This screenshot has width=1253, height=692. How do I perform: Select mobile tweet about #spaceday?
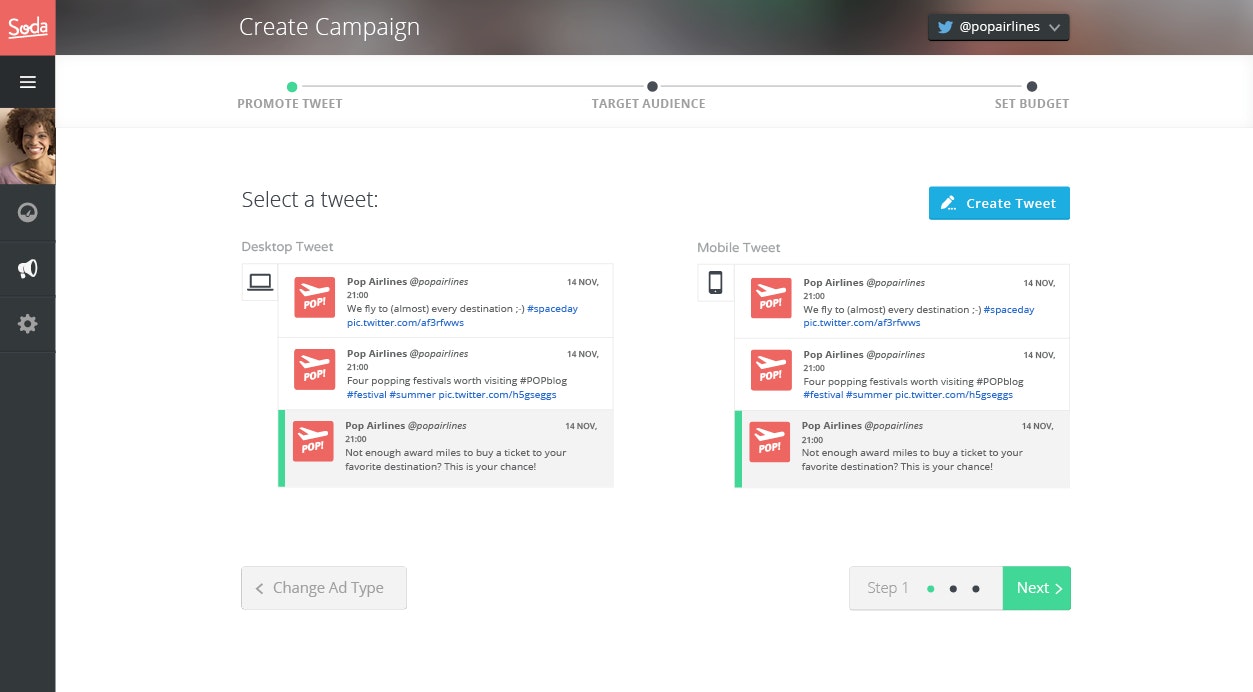coord(902,301)
